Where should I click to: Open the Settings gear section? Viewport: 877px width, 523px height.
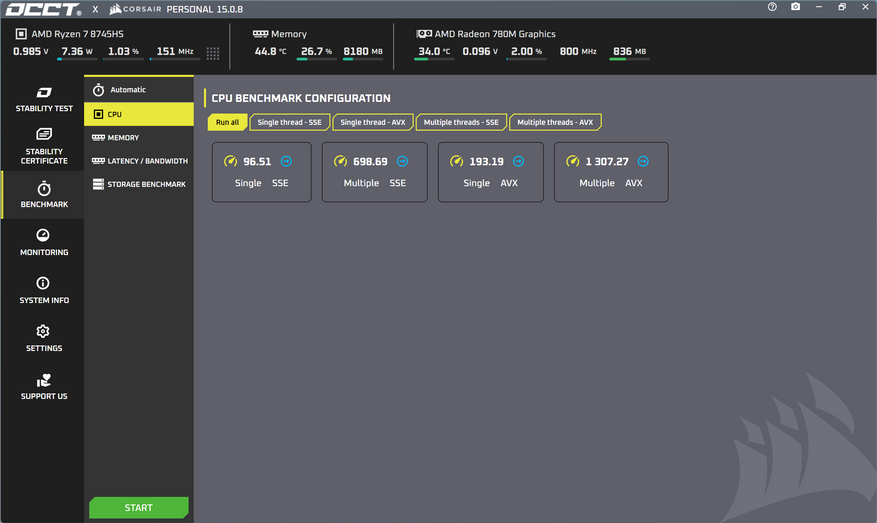coord(44,338)
